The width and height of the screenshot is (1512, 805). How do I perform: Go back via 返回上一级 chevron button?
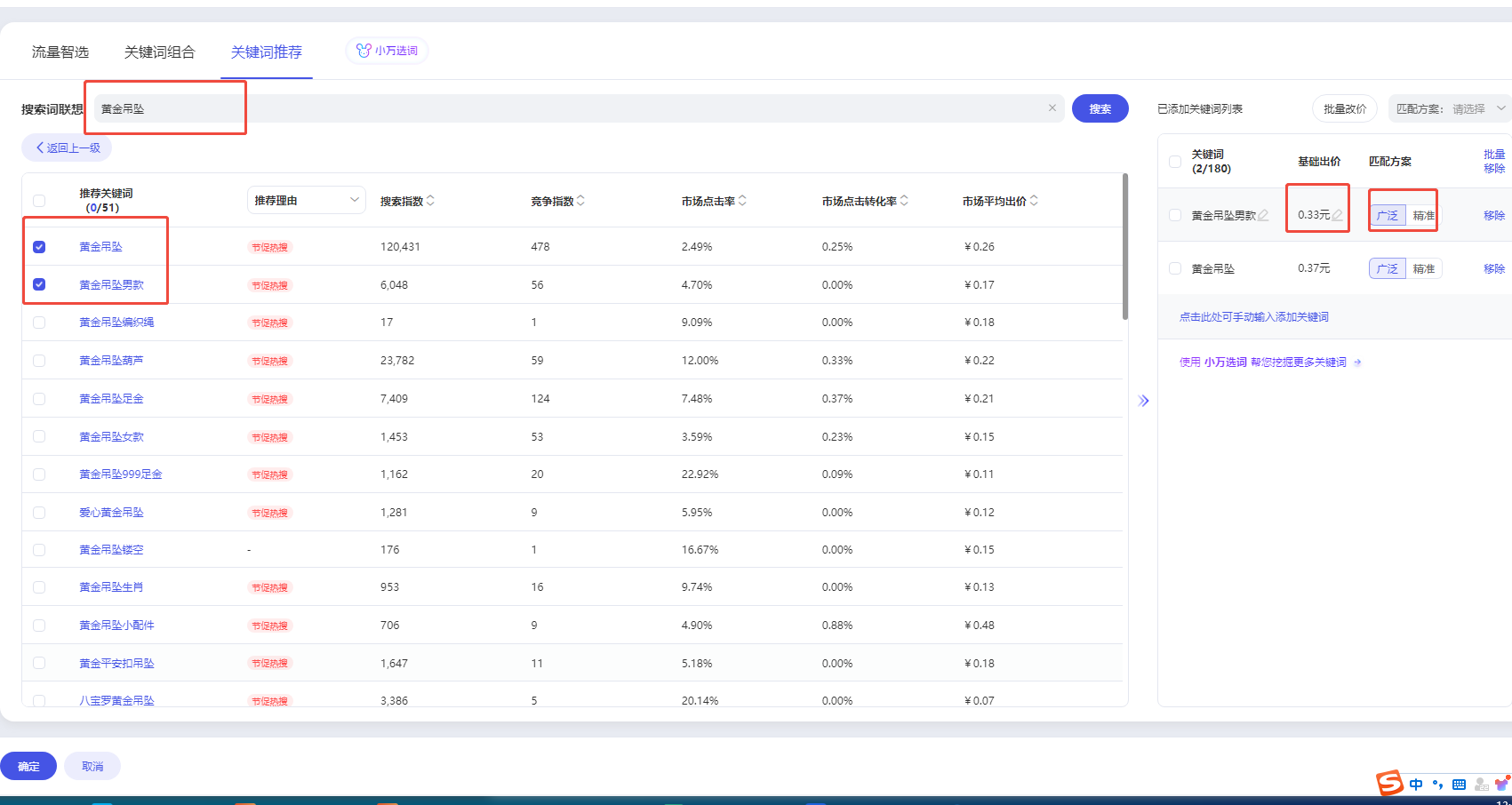(x=67, y=148)
